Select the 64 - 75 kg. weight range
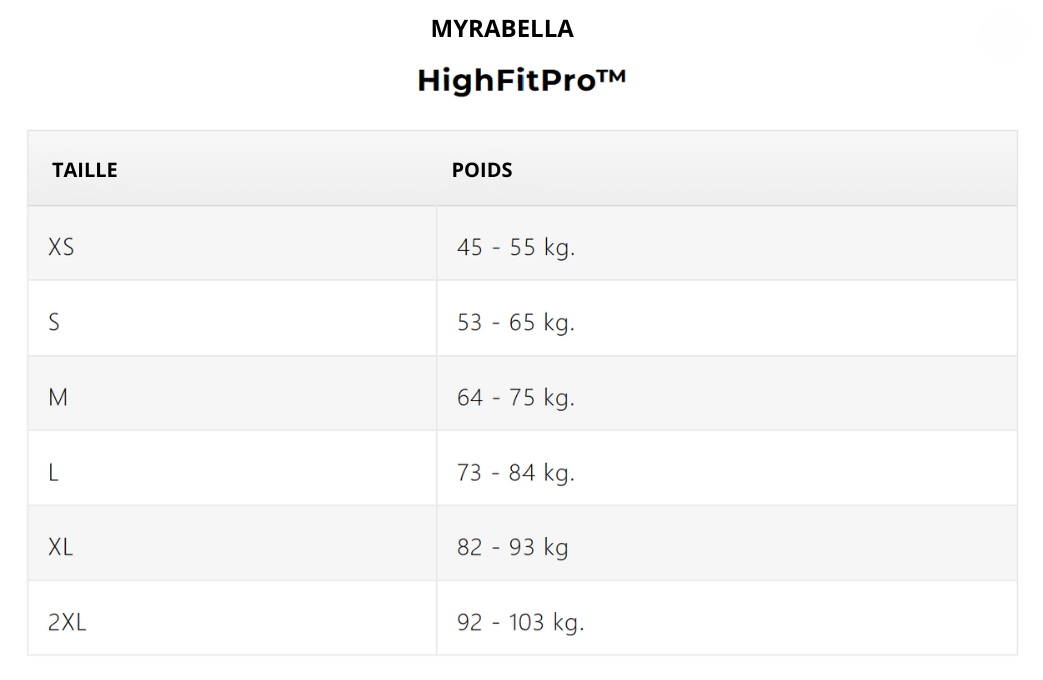The height and width of the screenshot is (680, 1043). click(x=516, y=397)
